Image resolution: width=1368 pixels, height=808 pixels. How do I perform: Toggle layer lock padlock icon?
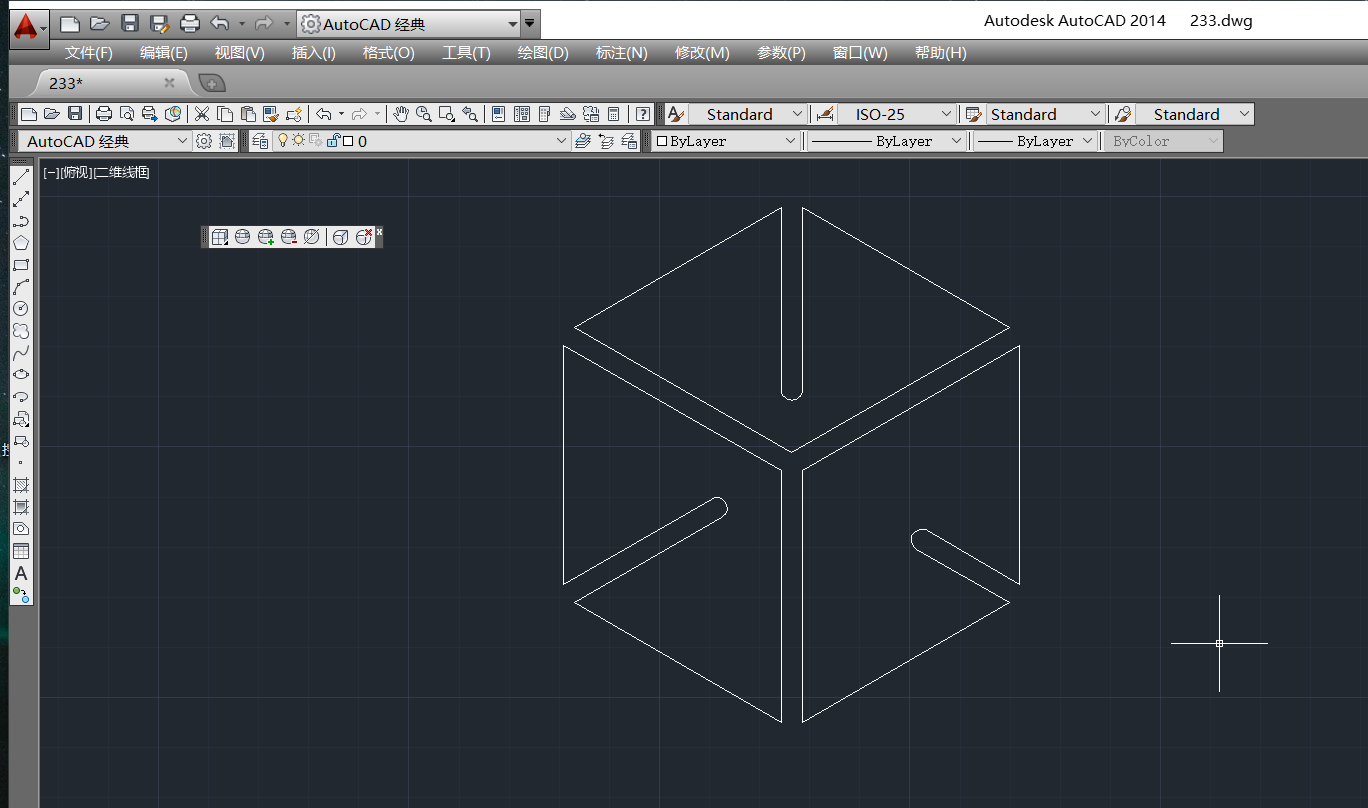(333, 141)
